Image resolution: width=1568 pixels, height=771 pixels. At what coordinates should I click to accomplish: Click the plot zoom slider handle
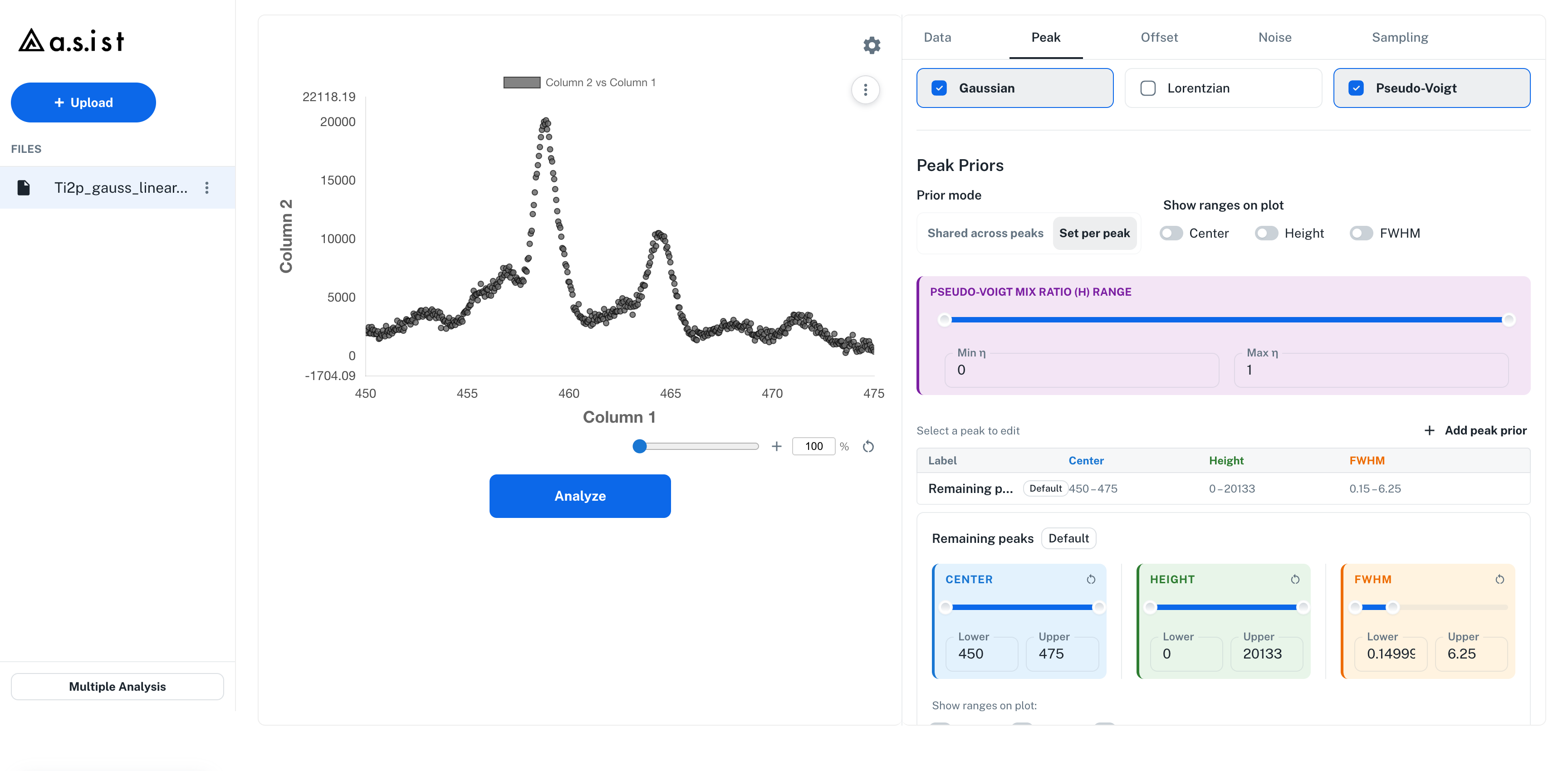click(639, 446)
